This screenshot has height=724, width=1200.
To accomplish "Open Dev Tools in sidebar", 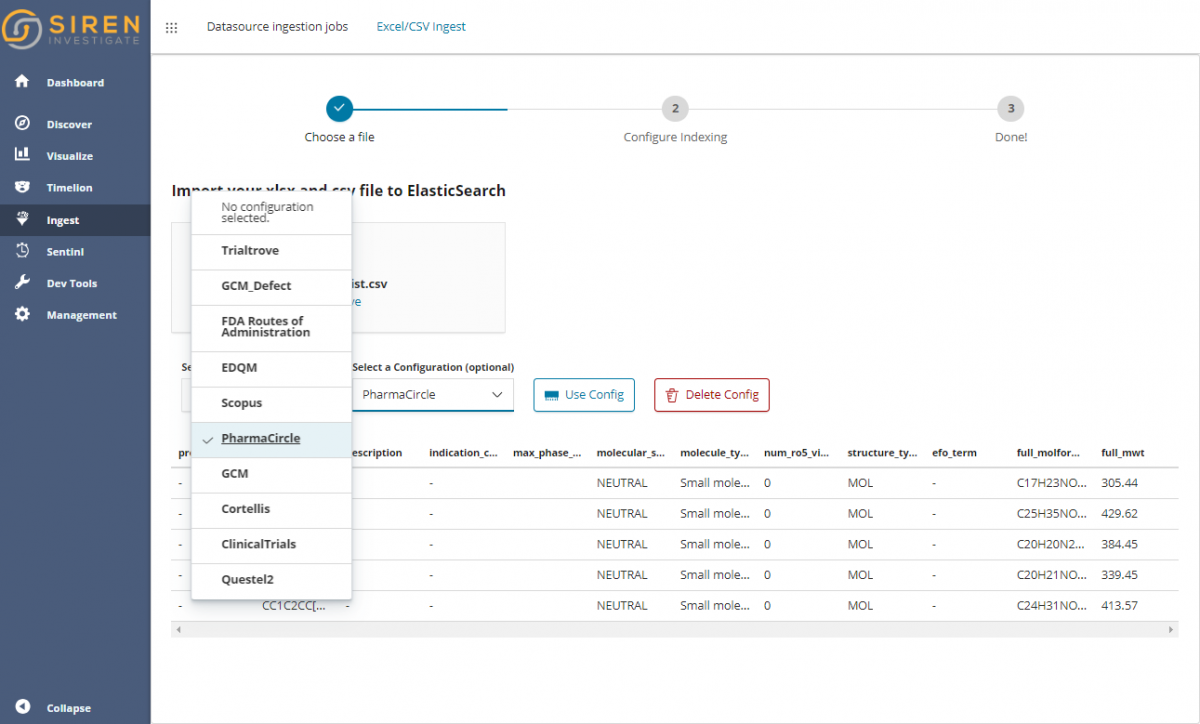I will click(x=72, y=284).
